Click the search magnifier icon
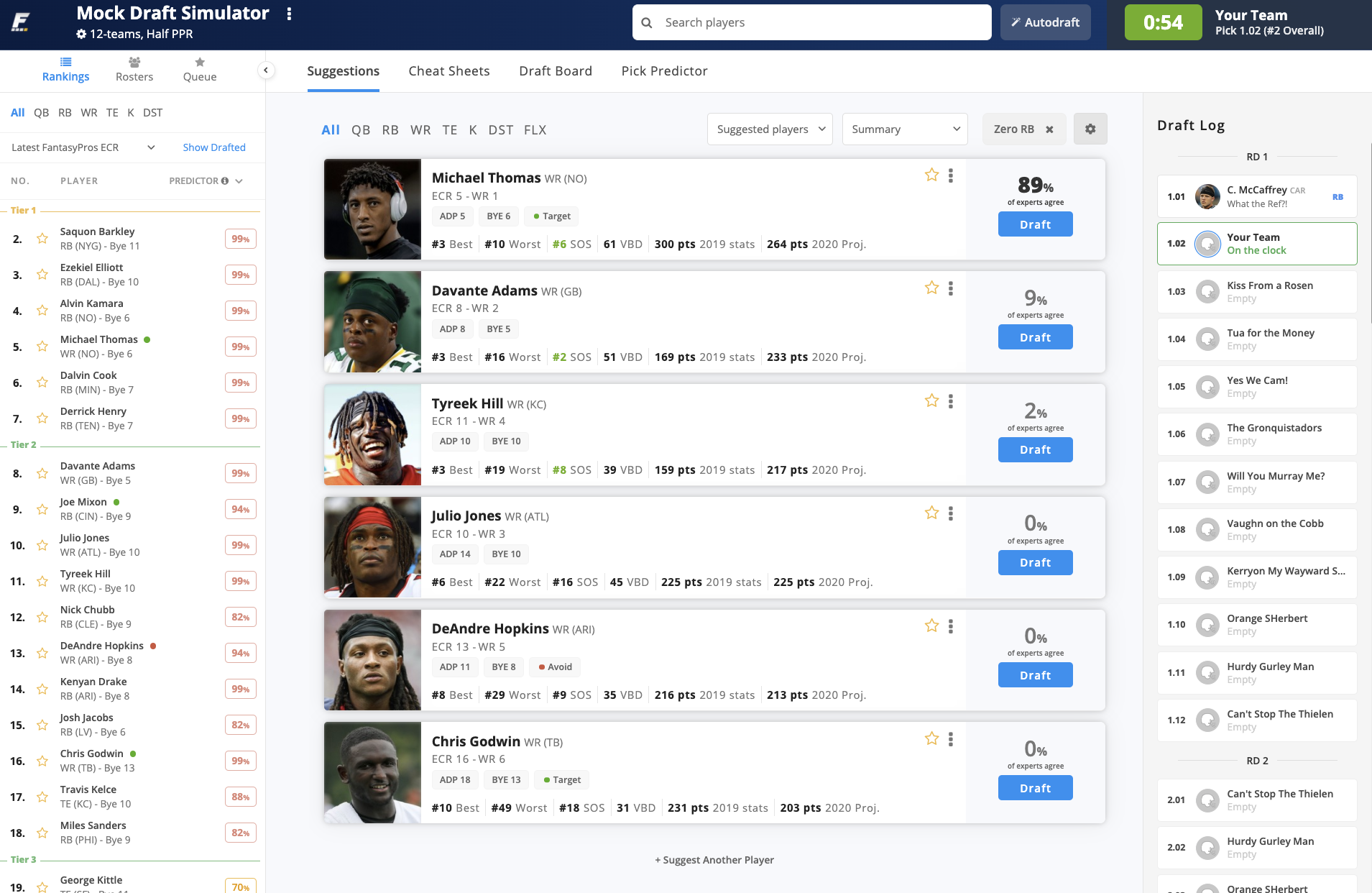 [647, 22]
